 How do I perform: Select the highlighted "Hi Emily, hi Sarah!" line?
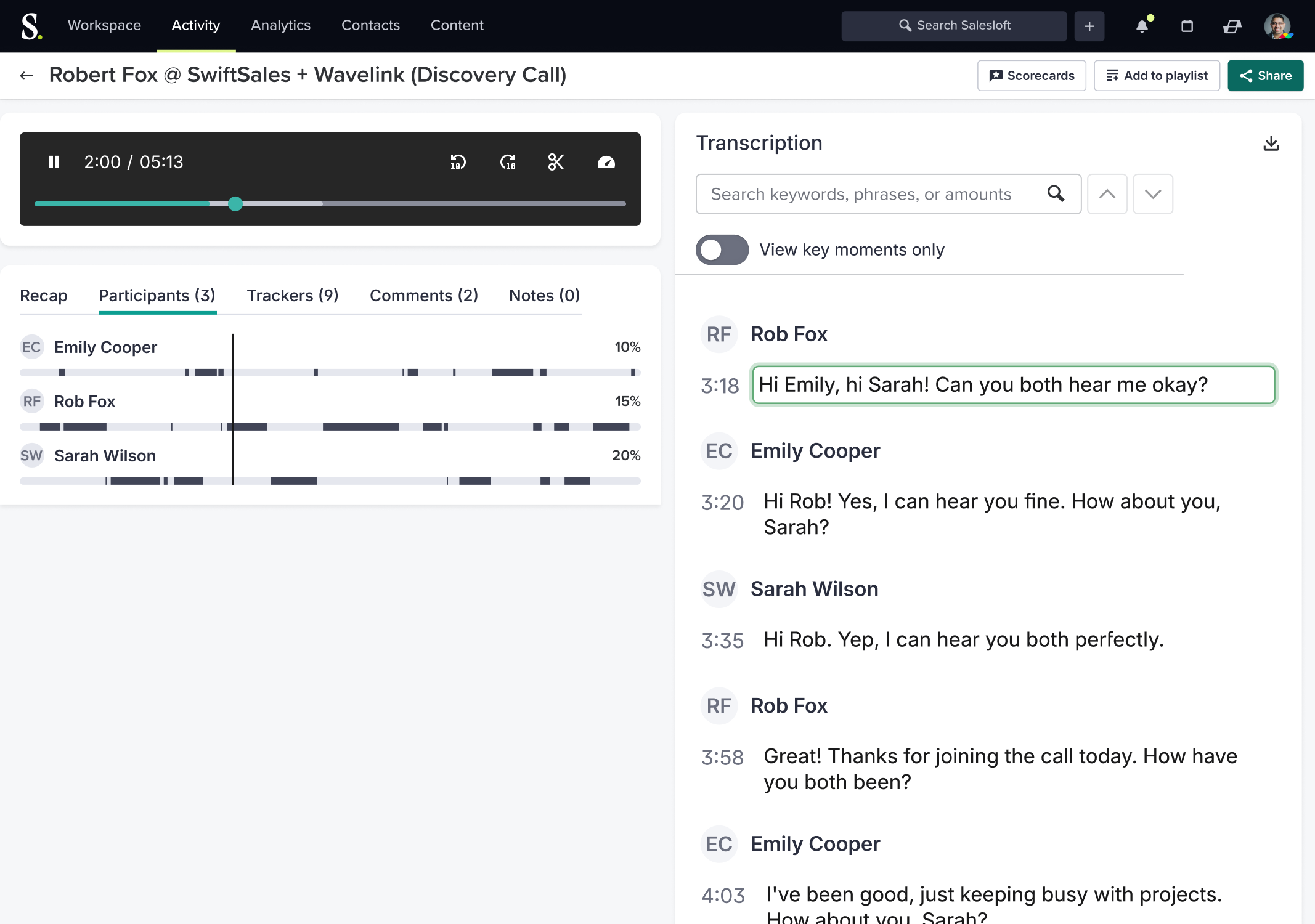pos(1013,385)
